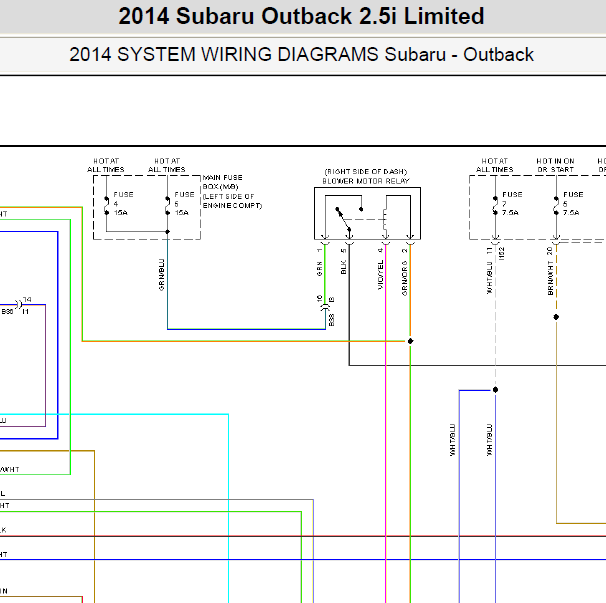Viewport: 606px width, 603px height.
Task: Click the junction dot at the fuse box bottom
Action: [x=167, y=232]
